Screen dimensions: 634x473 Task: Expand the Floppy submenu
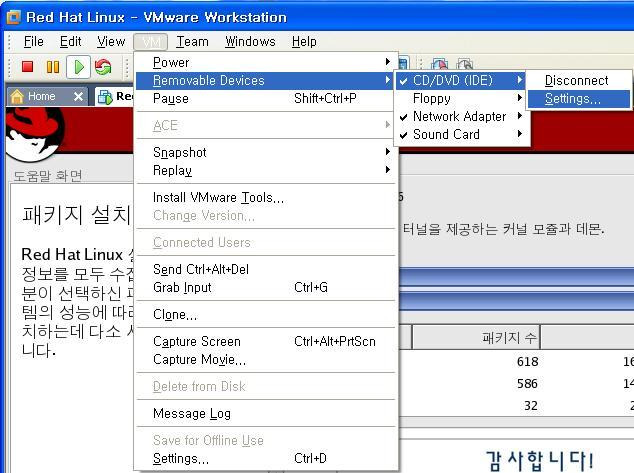(x=461, y=98)
